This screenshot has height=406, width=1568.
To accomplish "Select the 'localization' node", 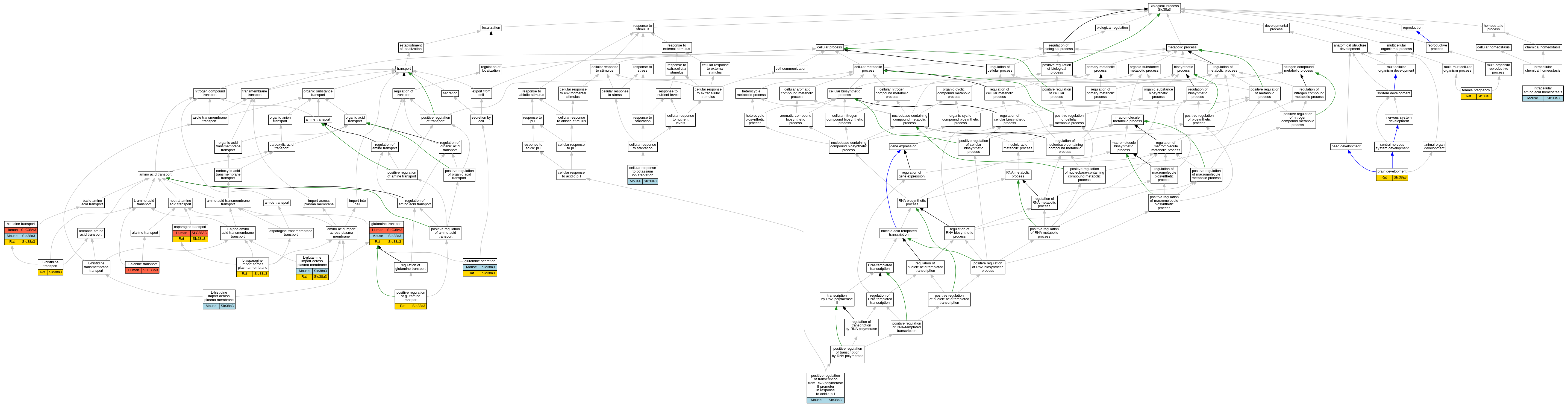I will 491,27.
